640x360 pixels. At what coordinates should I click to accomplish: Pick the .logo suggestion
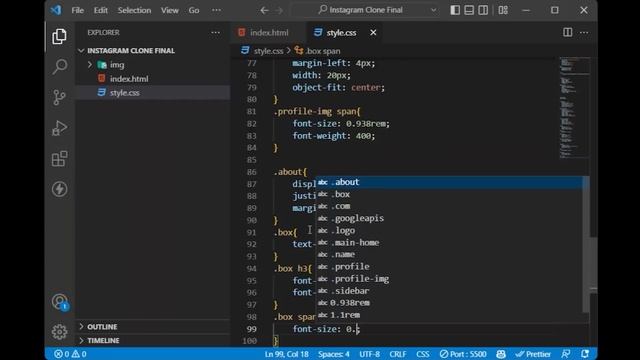450,231
